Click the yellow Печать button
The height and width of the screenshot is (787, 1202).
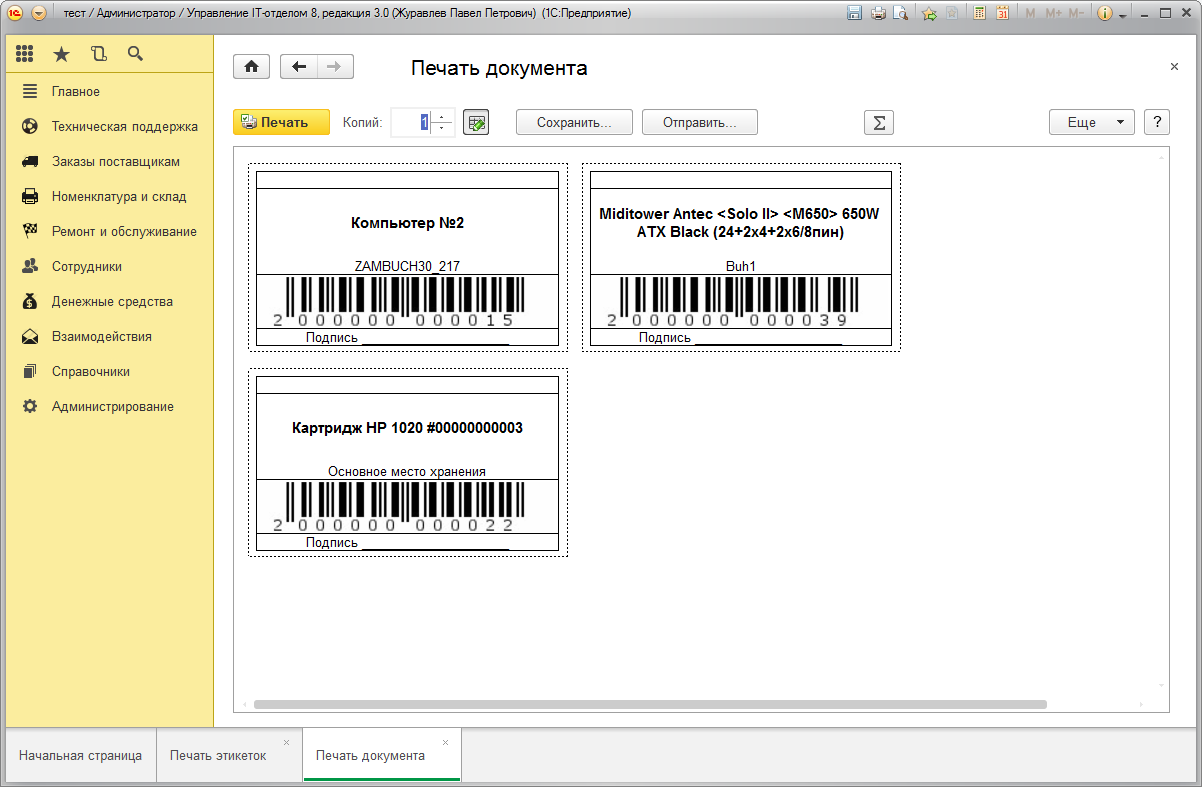(281, 122)
